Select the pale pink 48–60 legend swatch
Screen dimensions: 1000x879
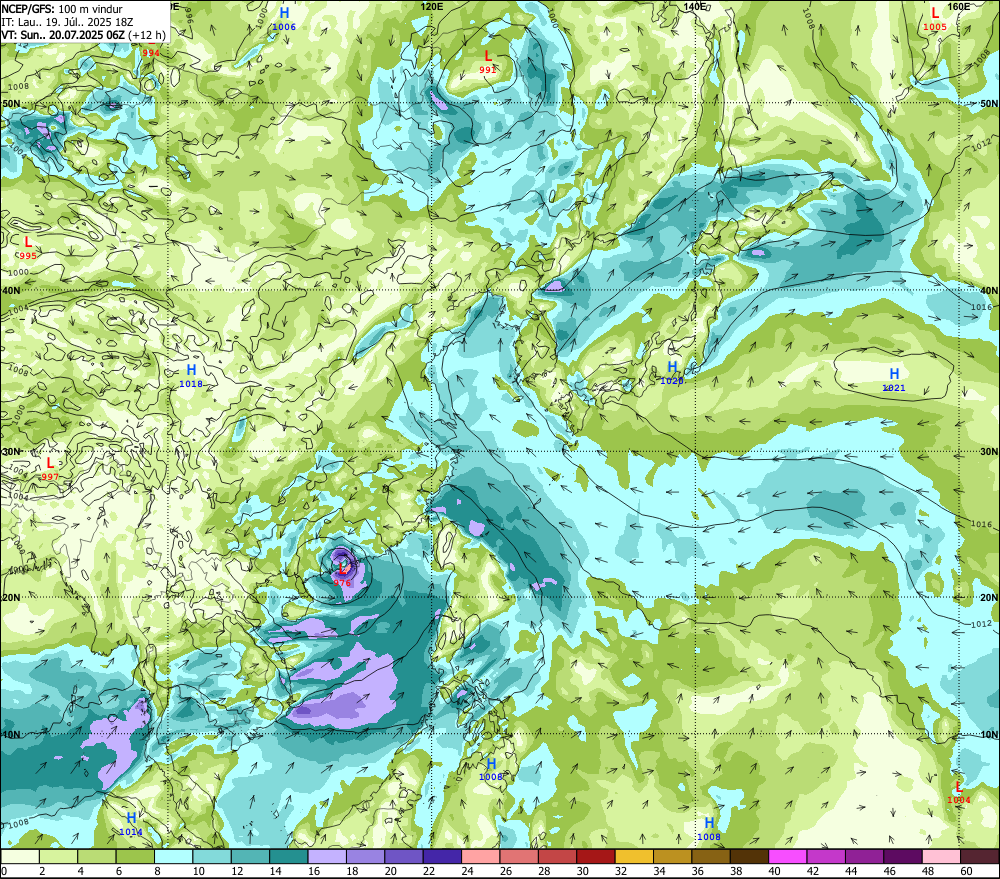coord(941,856)
